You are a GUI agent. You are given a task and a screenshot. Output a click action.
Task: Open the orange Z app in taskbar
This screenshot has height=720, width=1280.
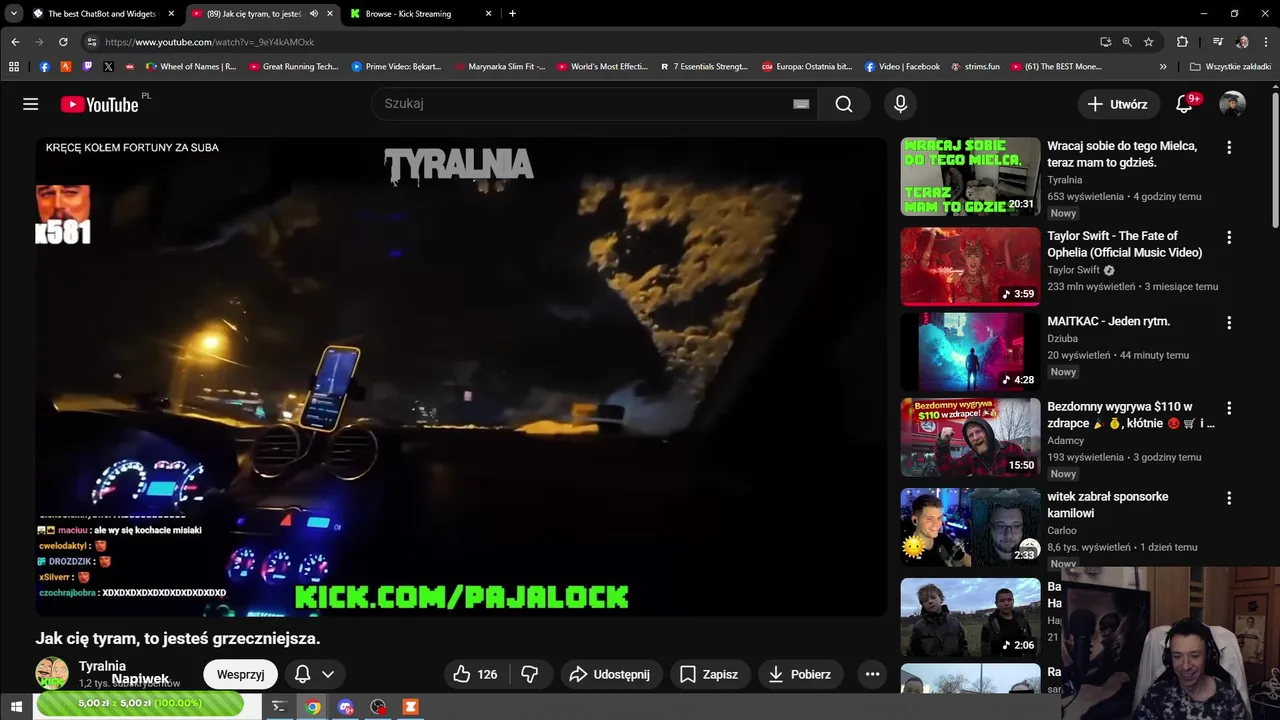pyautogui.click(x=410, y=707)
